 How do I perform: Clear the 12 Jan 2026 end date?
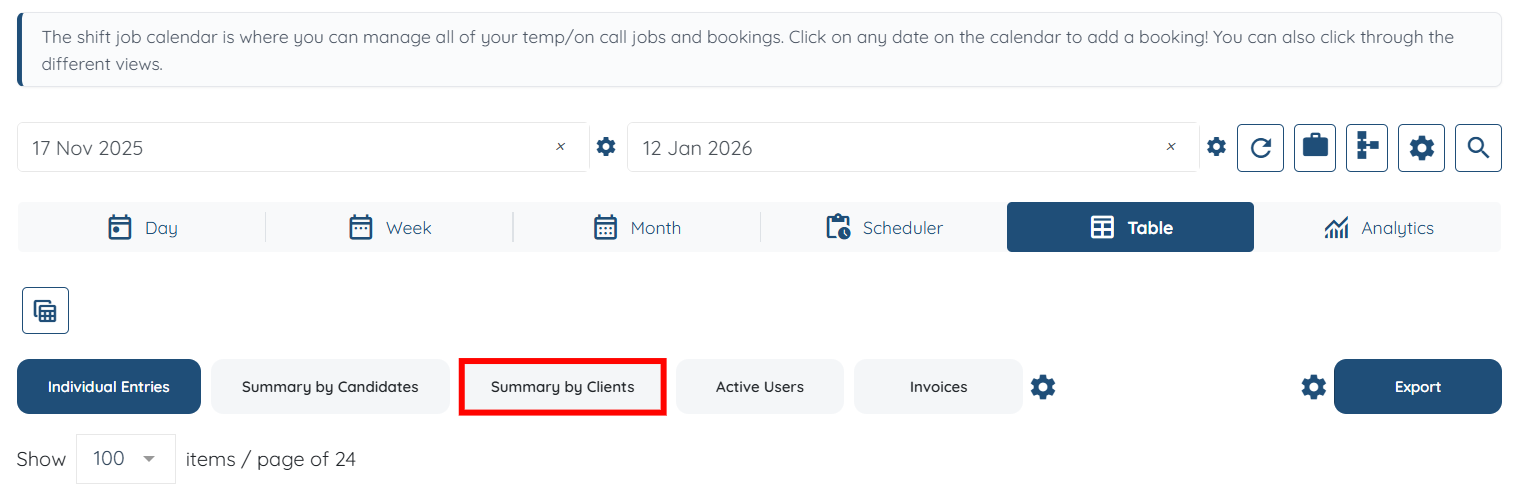tap(1170, 147)
